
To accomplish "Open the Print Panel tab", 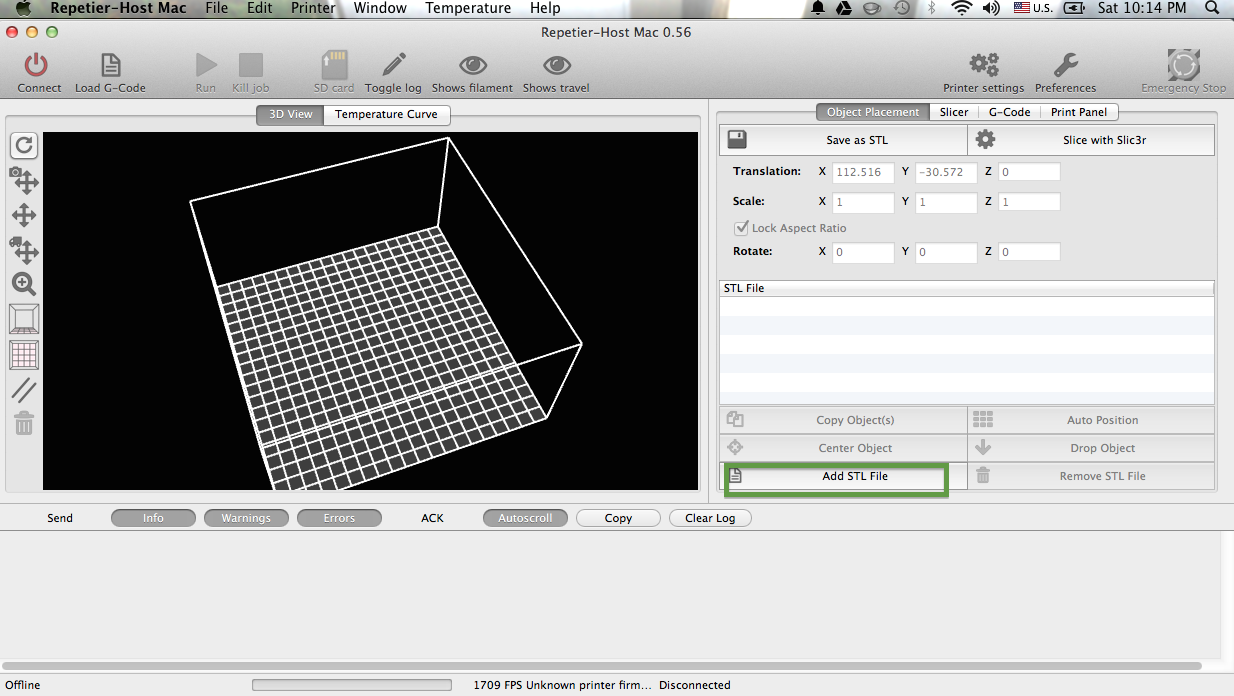I will 1078,112.
